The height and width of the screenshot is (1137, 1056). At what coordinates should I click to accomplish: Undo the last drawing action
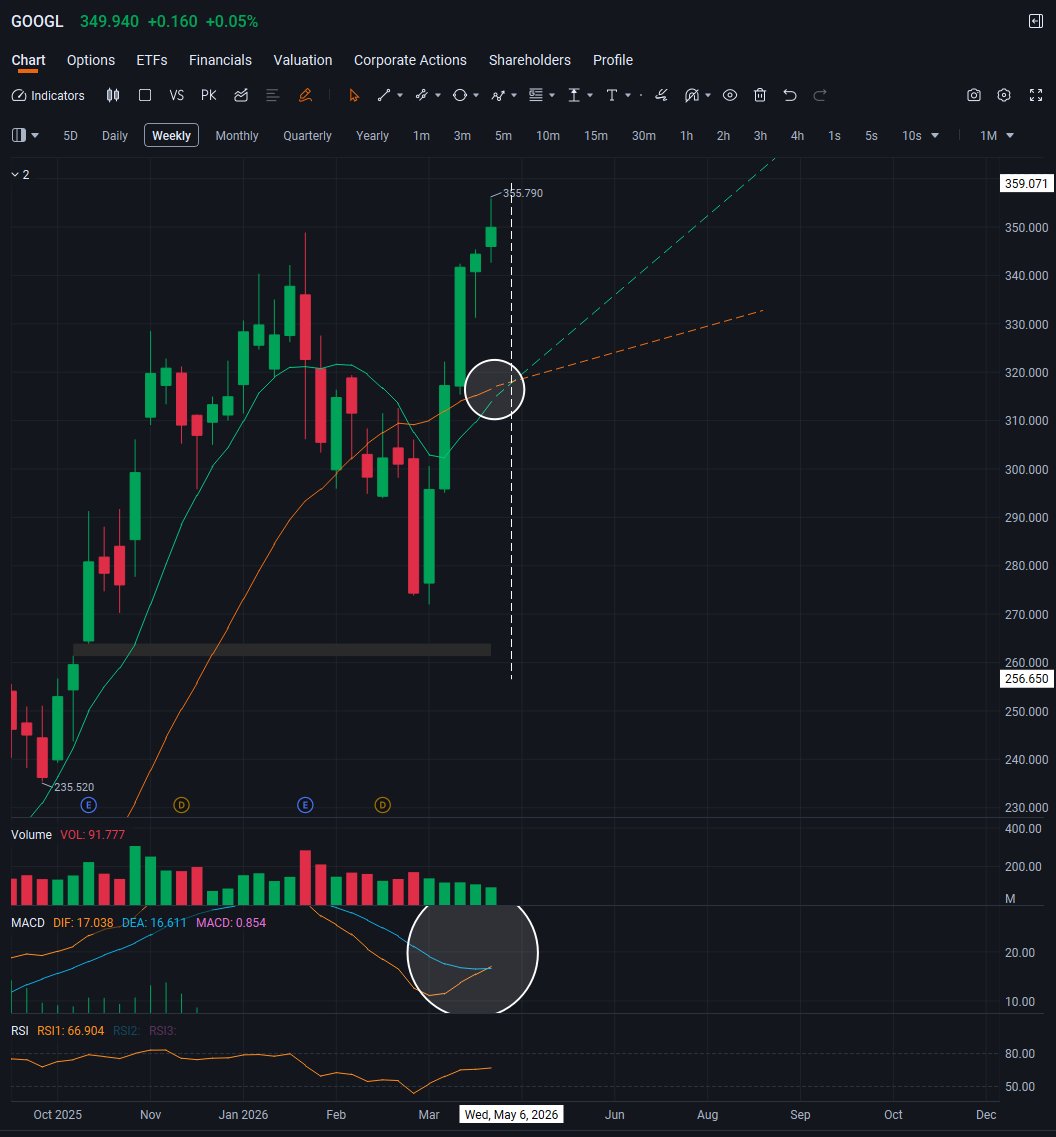tap(790, 96)
